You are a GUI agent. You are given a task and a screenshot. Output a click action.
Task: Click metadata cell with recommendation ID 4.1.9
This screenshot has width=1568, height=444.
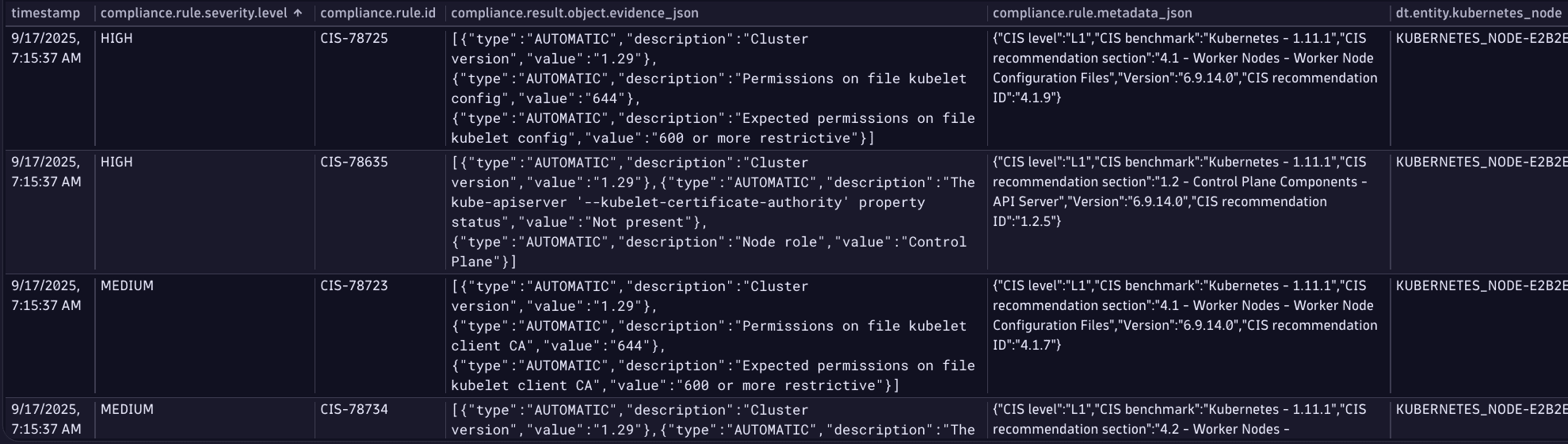tap(1185, 68)
